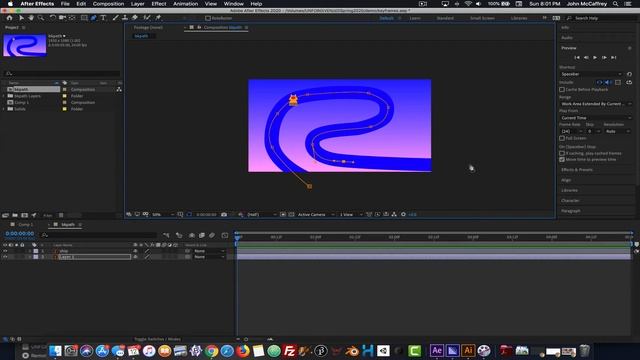The width and height of the screenshot is (640, 360).
Task: Open the Play From Current Time dropdown
Action: pyautogui.click(x=596, y=118)
